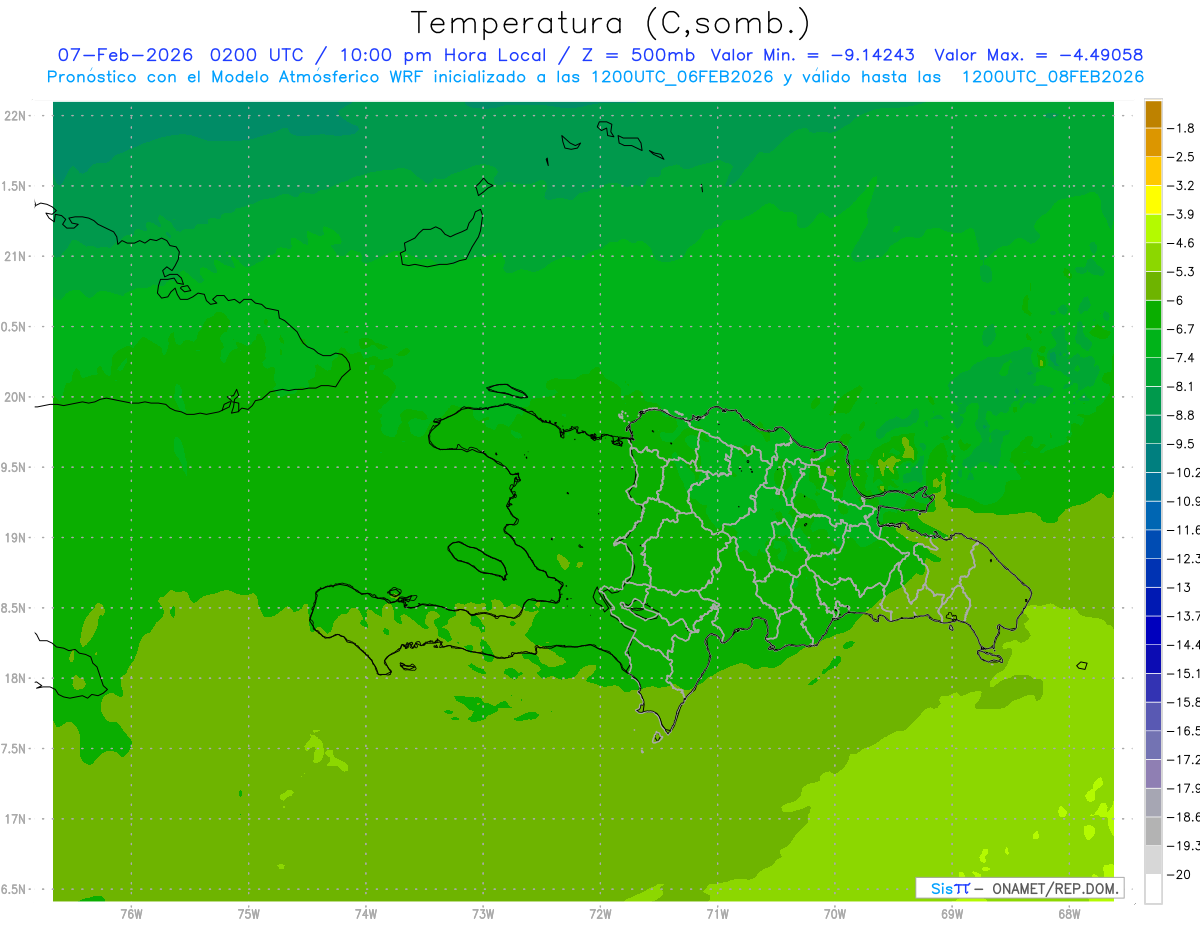Click the -13 colorbar label
The height and width of the screenshot is (927, 1200).
[1179, 587]
